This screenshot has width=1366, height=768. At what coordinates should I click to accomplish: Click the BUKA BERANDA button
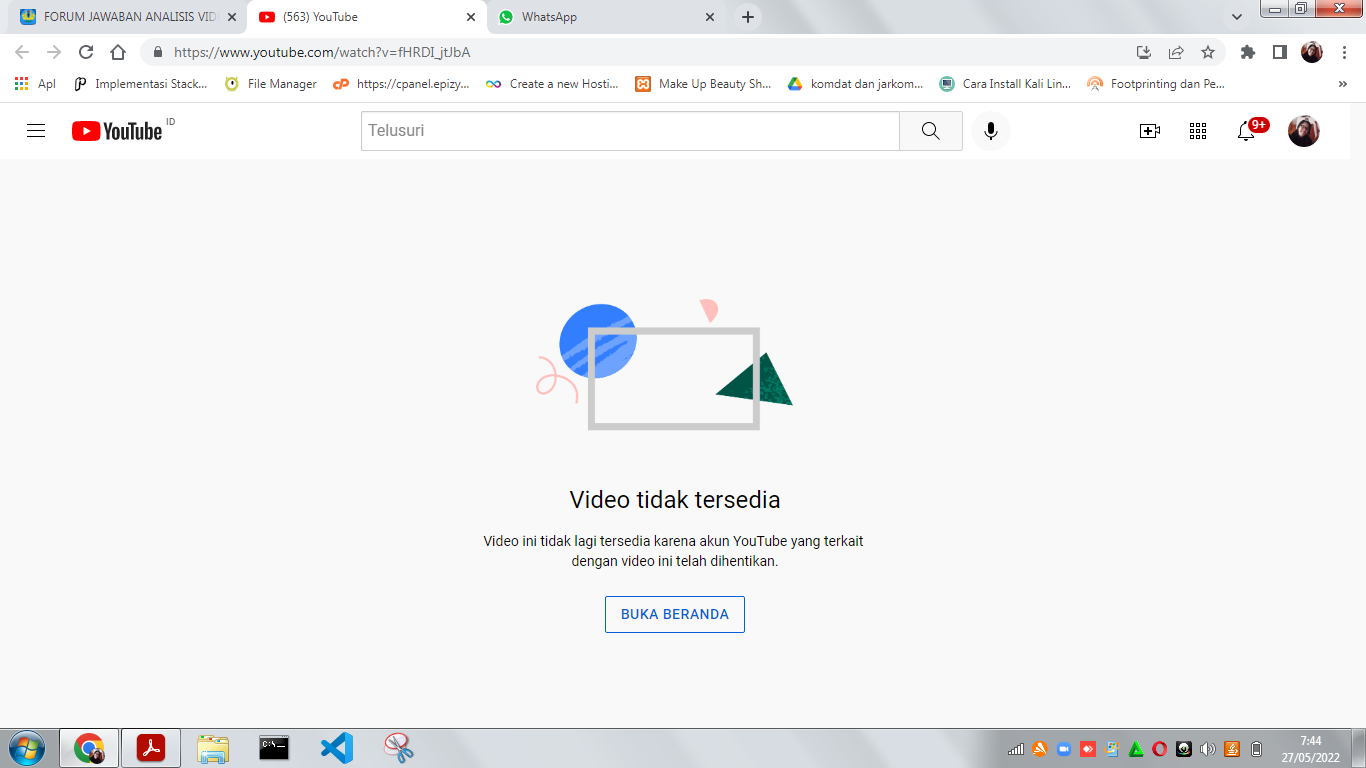675,614
